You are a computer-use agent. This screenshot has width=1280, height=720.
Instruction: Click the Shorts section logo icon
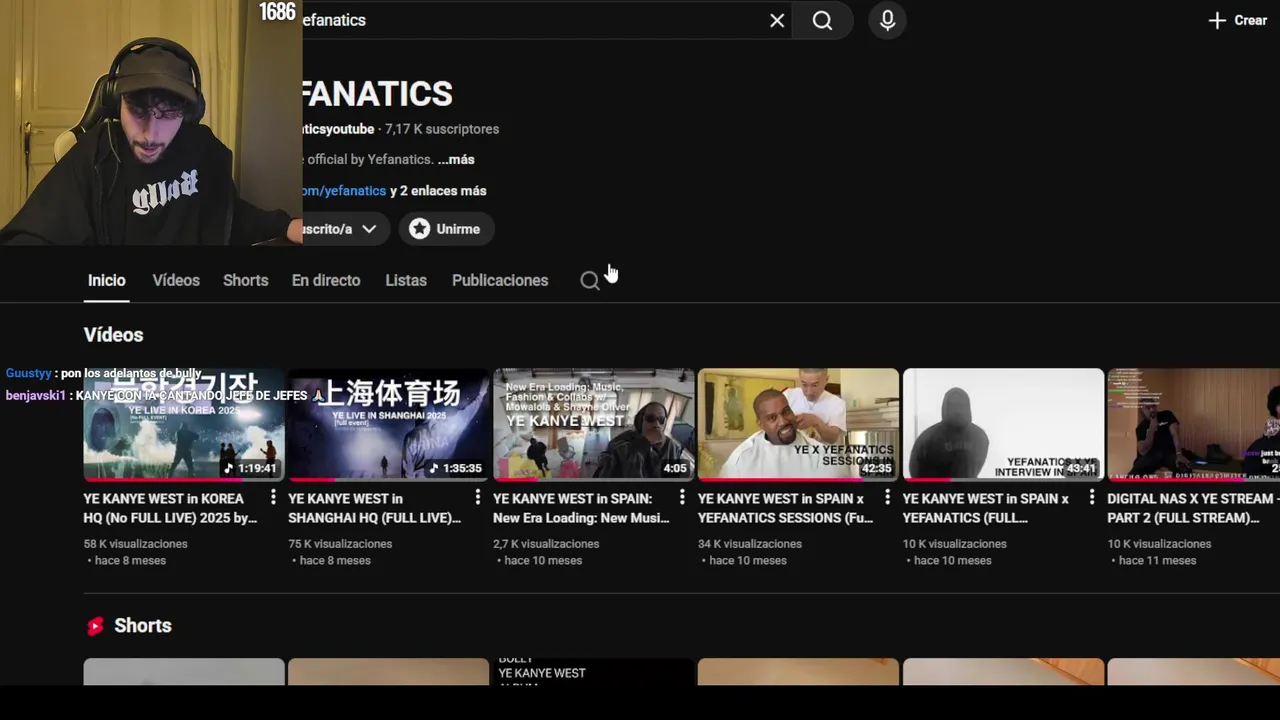95,626
